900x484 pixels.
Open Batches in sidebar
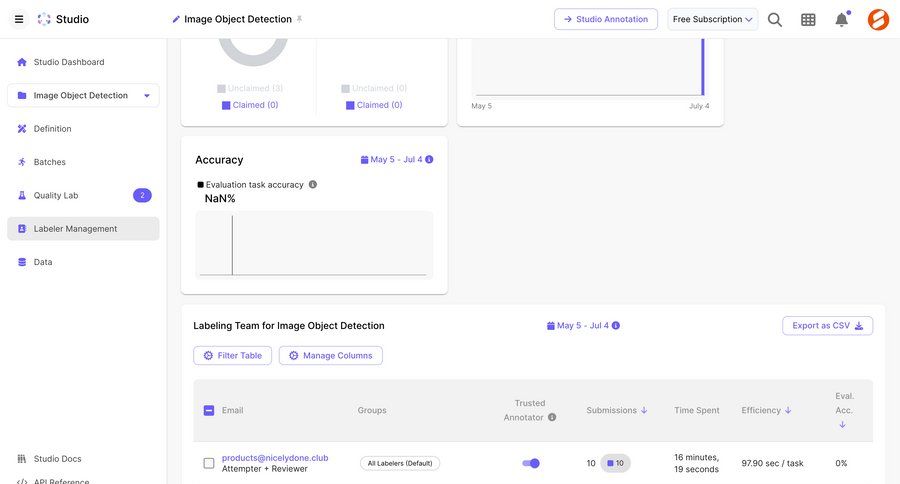click(83, 162)
